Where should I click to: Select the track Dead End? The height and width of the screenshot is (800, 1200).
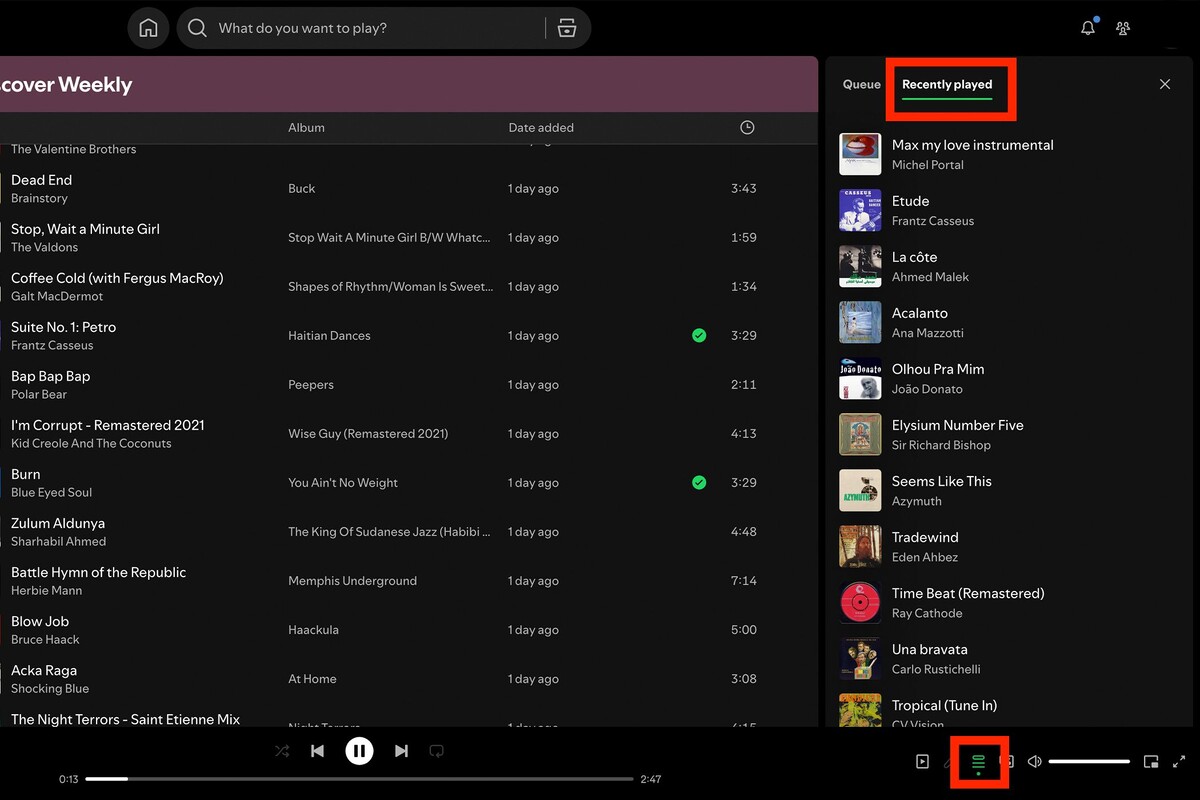point(41,180)
